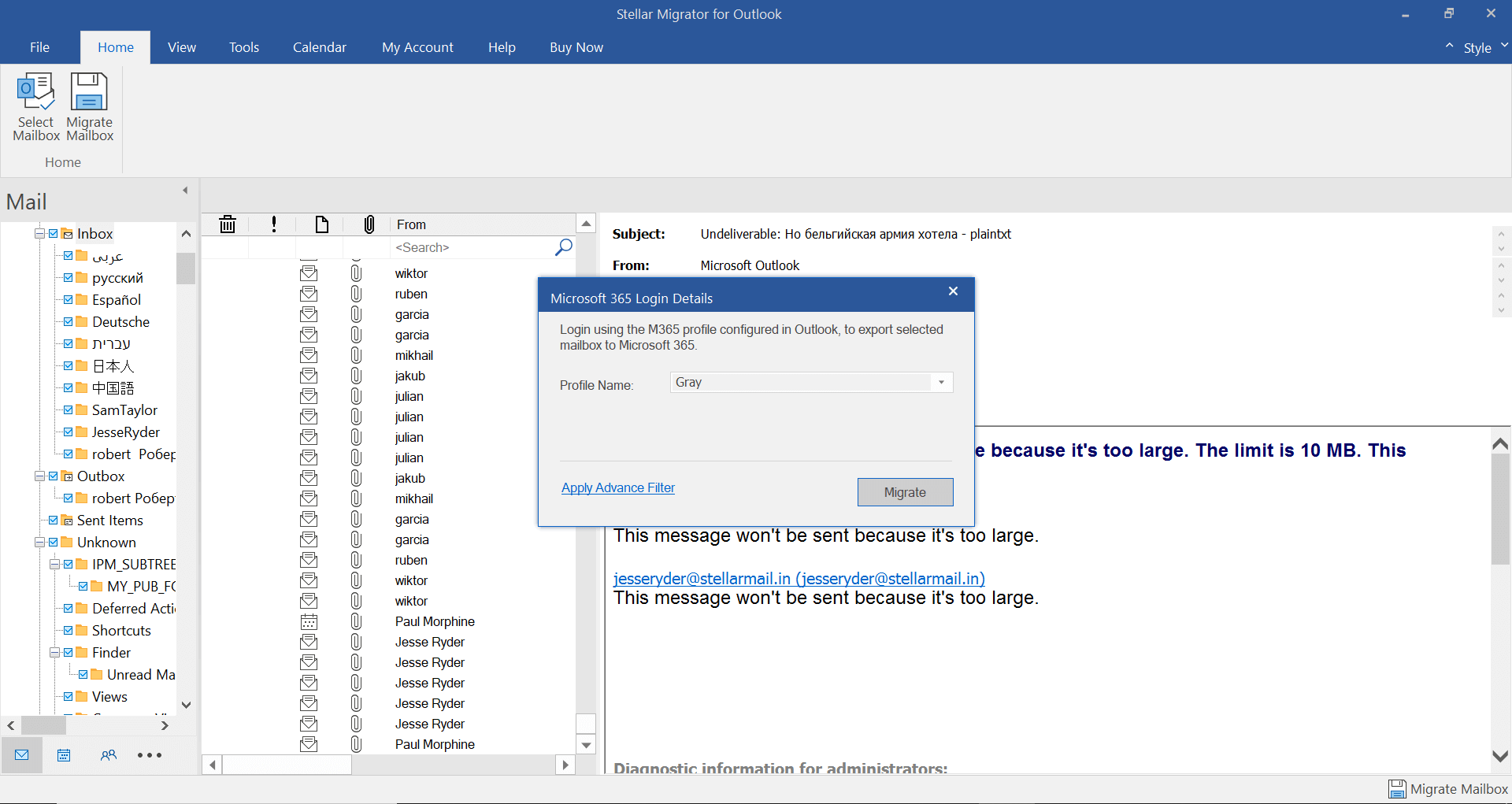This screenshot has width=1512, height=804.
Task: Open the Contacts people icon
Action: click(x=108, y=754)
